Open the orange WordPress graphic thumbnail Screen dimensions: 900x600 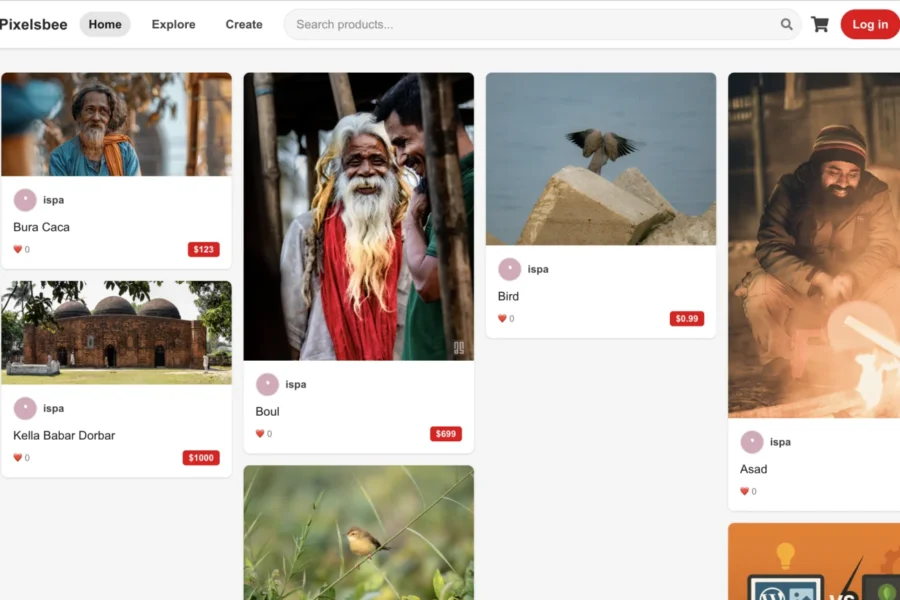[x=814, y=562]
